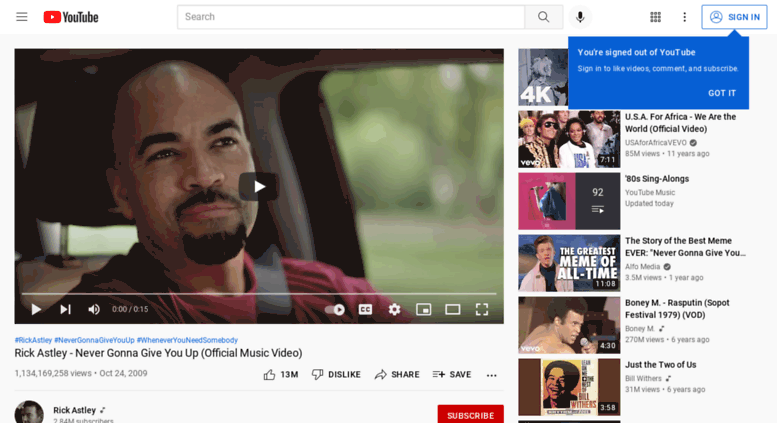Screen dimensions: 777x423
Task: Mute the video volume
Action: (94, 309)
